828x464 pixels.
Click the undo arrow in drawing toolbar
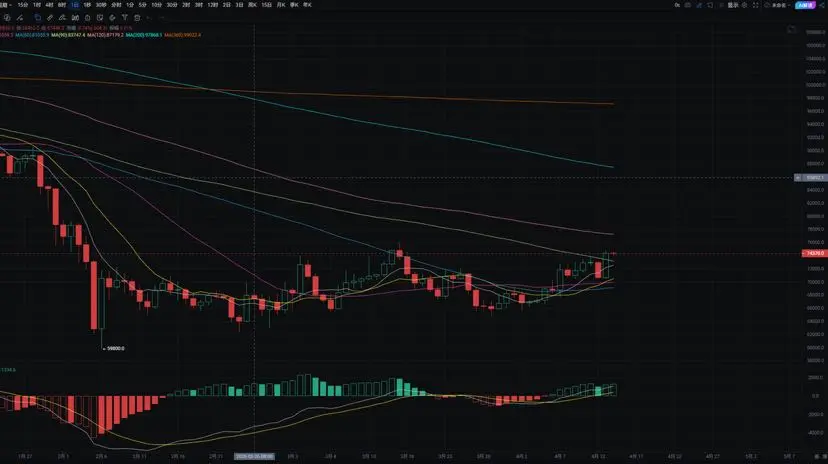click(x=149, y=17)
